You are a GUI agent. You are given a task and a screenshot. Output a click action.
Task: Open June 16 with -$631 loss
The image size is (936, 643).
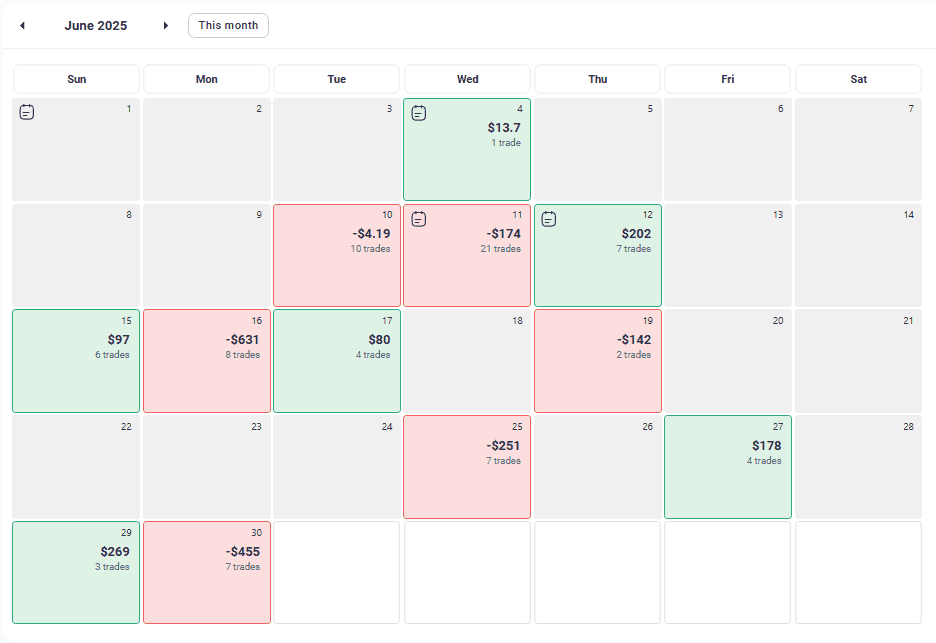click(x=207, y=361)
